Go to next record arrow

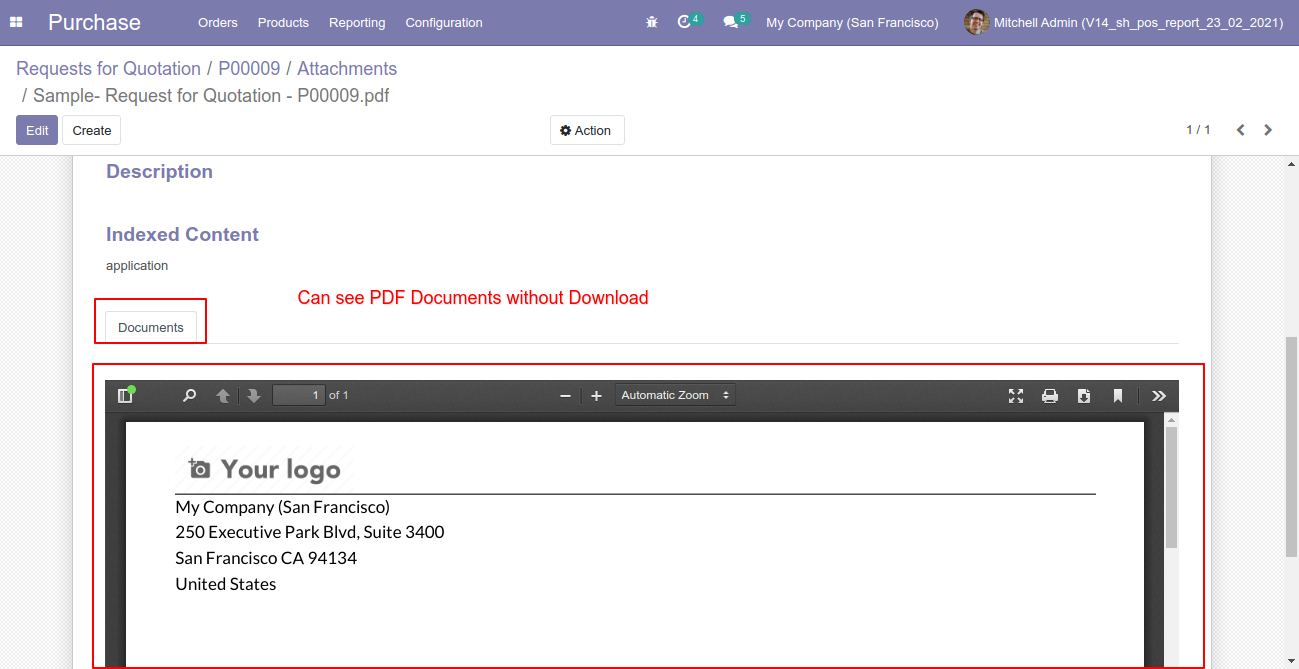coord(1268,130)
